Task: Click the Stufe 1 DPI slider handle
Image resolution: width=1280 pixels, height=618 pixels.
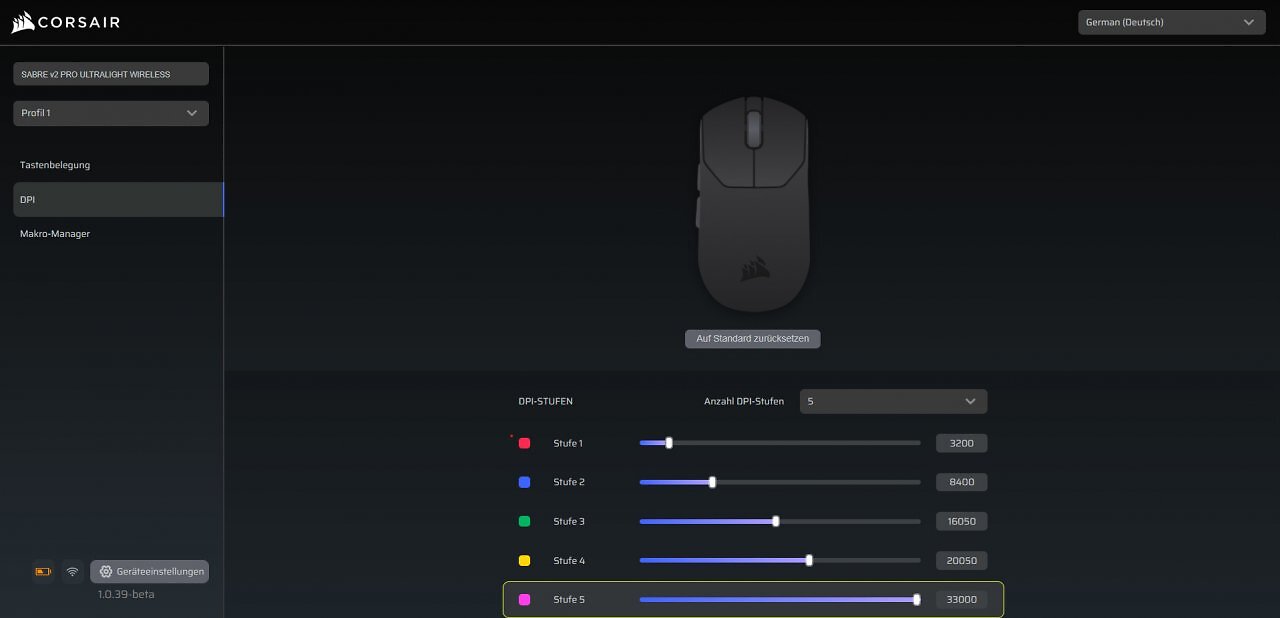Action: (669, 442)
